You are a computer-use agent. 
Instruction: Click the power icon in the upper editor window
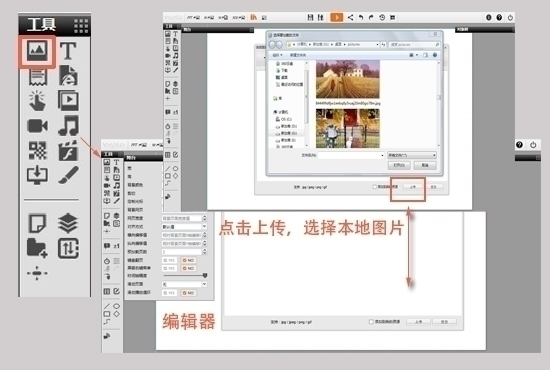coord(510,17)
